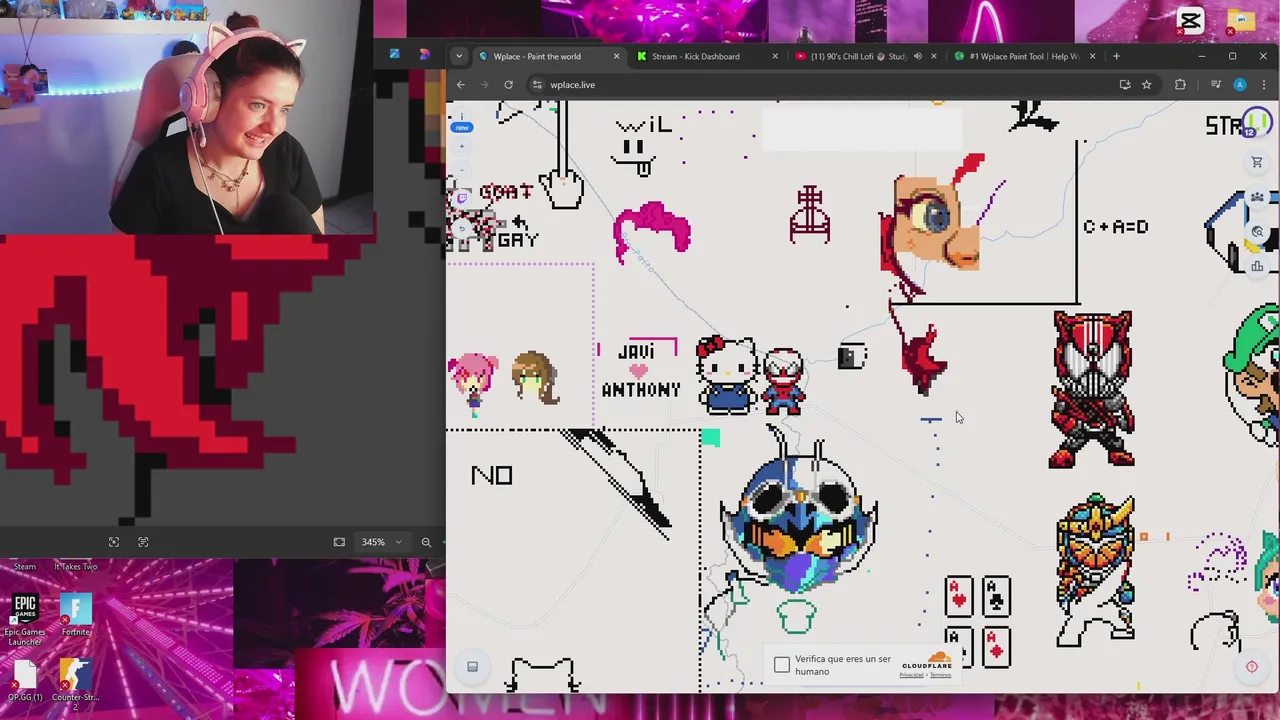Click zoom out magnifier in image viewer
Viewport: 1280px width, 720px height.
(426, 542)
